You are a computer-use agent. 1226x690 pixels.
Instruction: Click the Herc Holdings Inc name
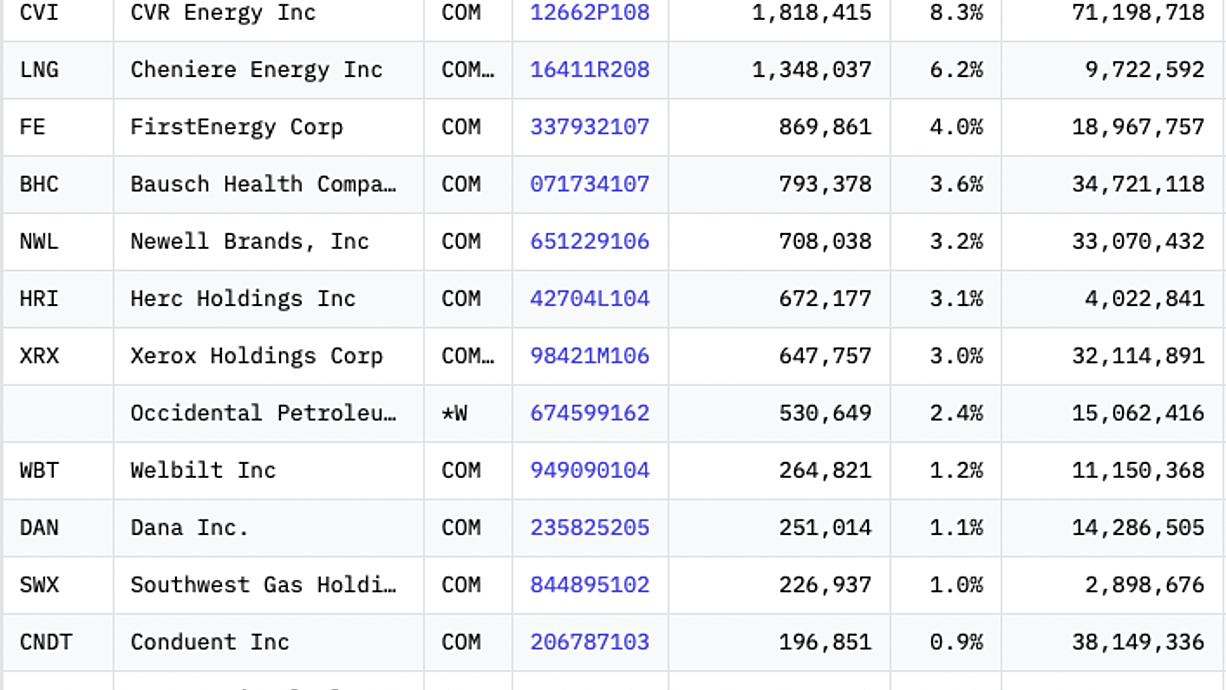point(243,298)
